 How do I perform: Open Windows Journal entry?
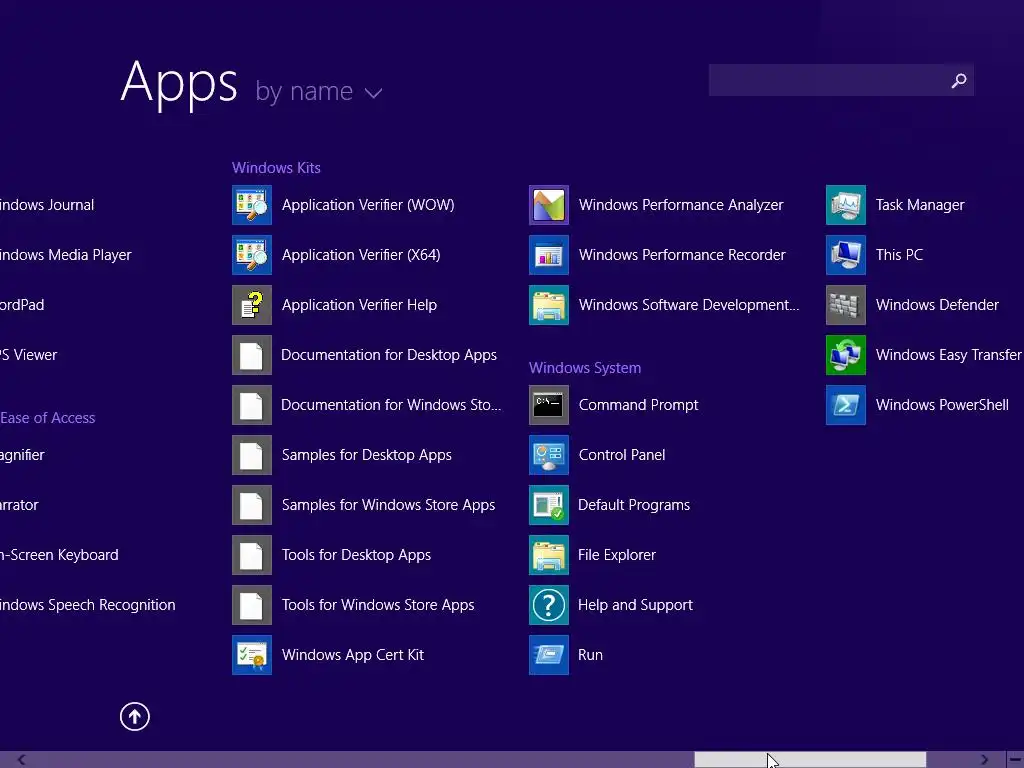(47, 205)
